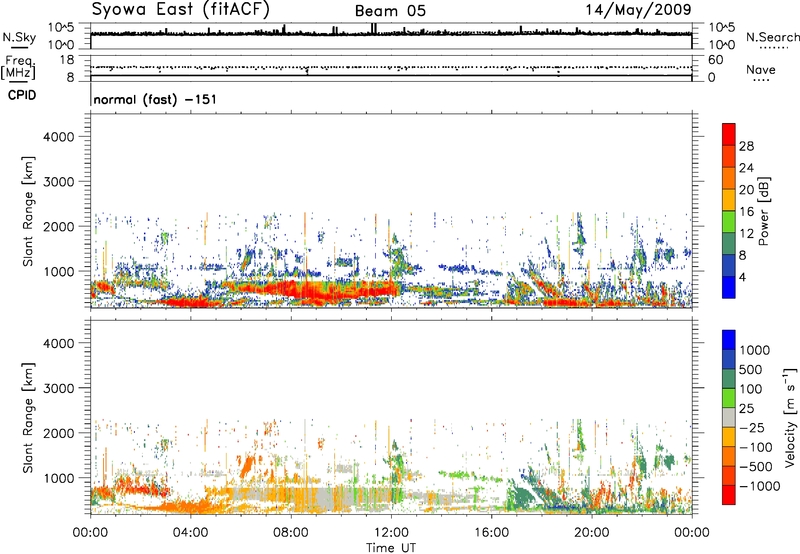Click the 'Velocity [m s⁻¹]' colorbar title
The width and height of the screenshot is (800, 554).
tap(790, 417)
